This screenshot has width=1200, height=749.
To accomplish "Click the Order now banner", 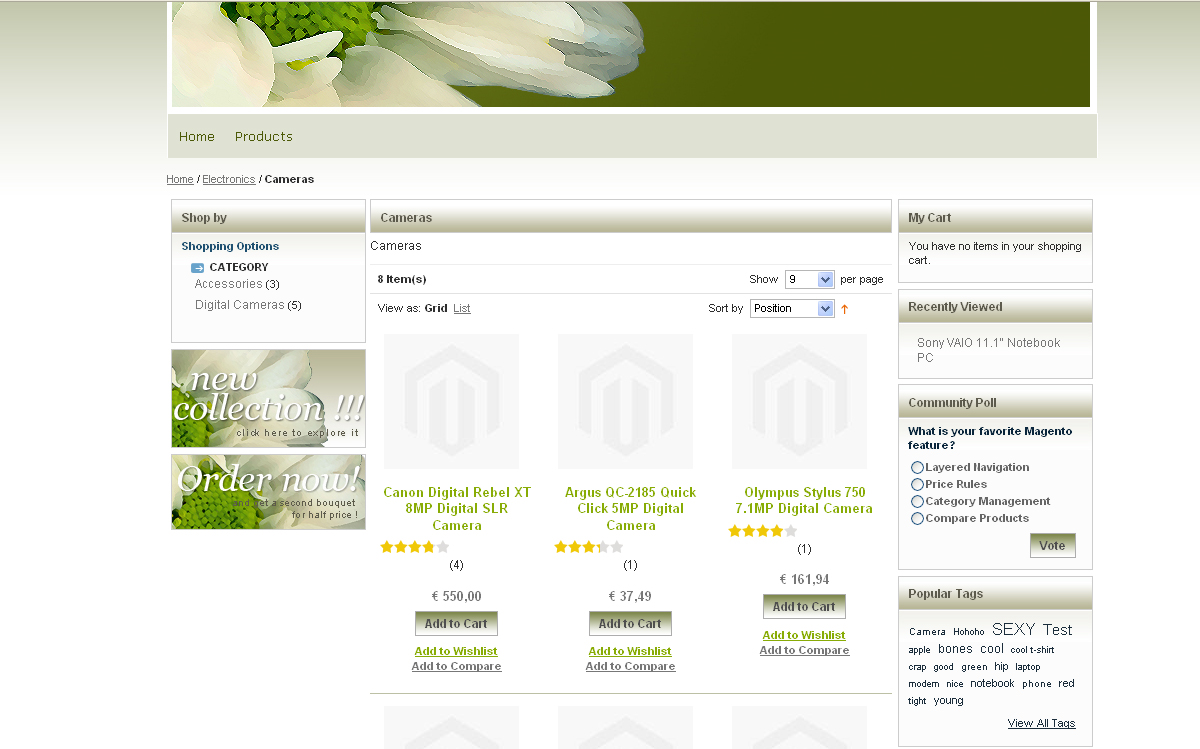I will coord(268,492).
